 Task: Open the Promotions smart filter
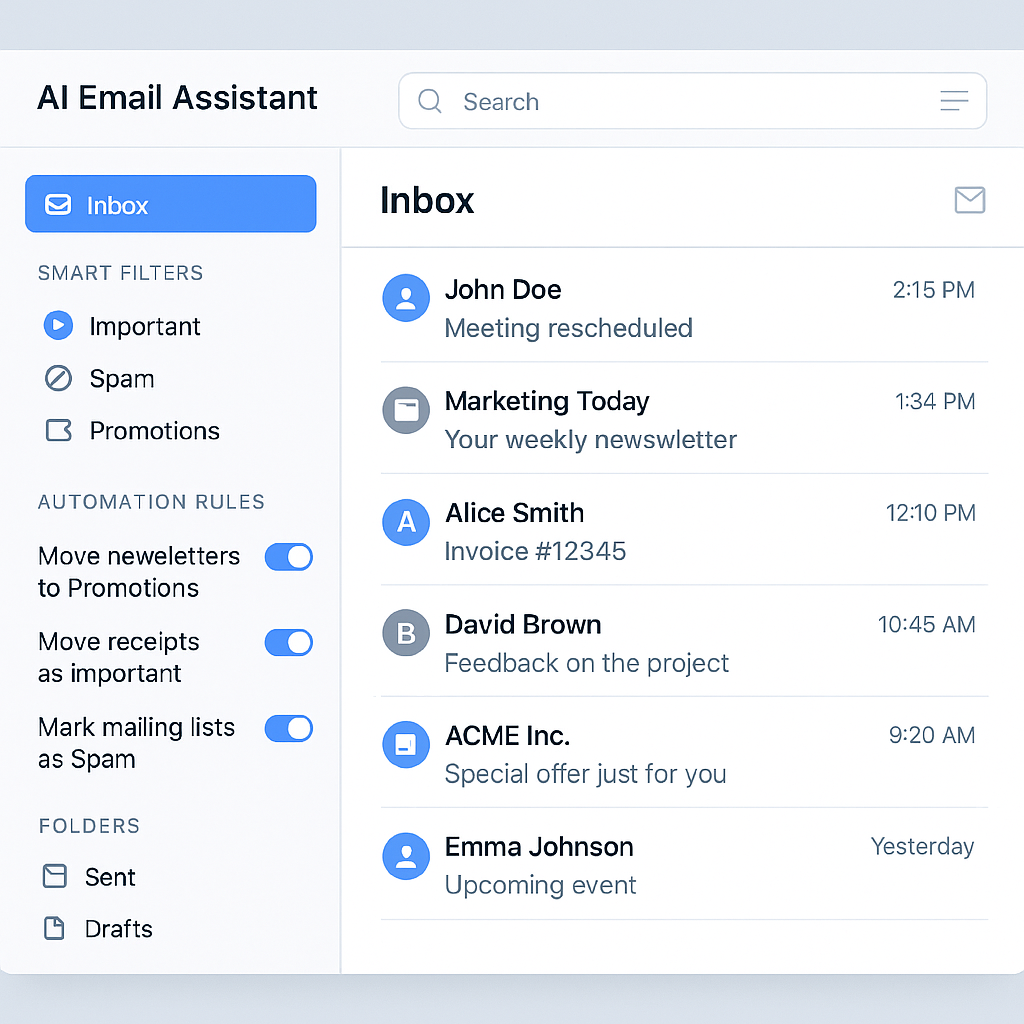click(133, 431)
